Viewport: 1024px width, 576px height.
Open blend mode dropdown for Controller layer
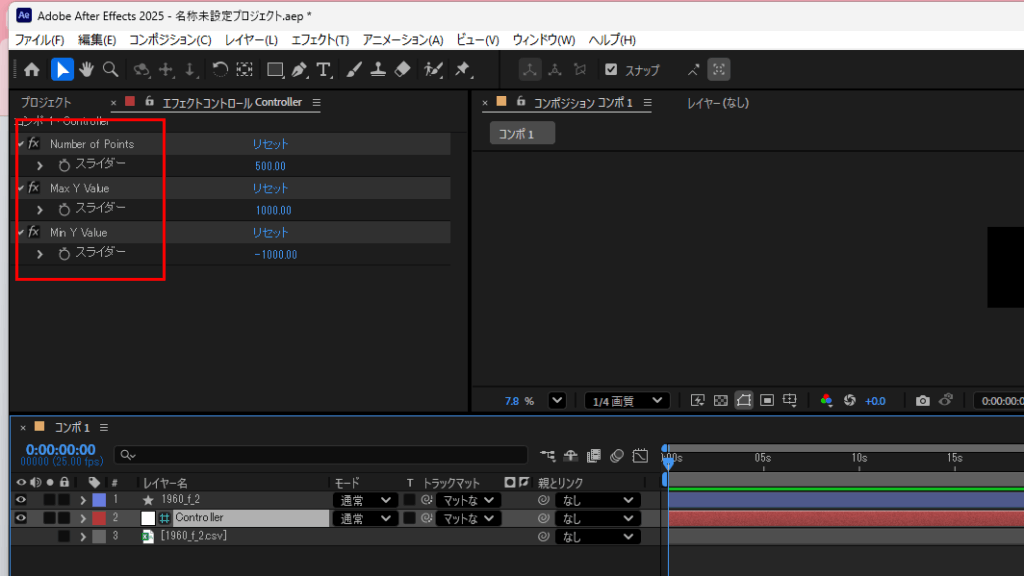364,518
